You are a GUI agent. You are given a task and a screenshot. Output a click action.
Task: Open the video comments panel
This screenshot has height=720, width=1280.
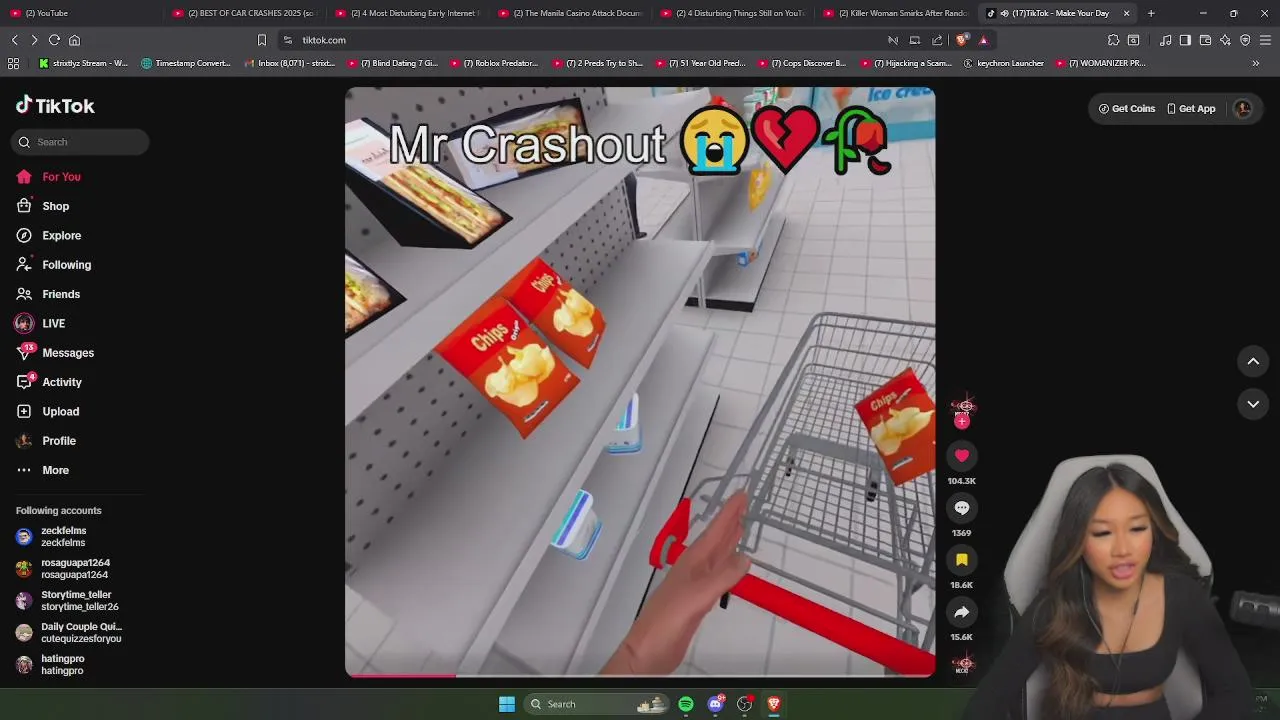pyautogui.click(x=961, y=508)
